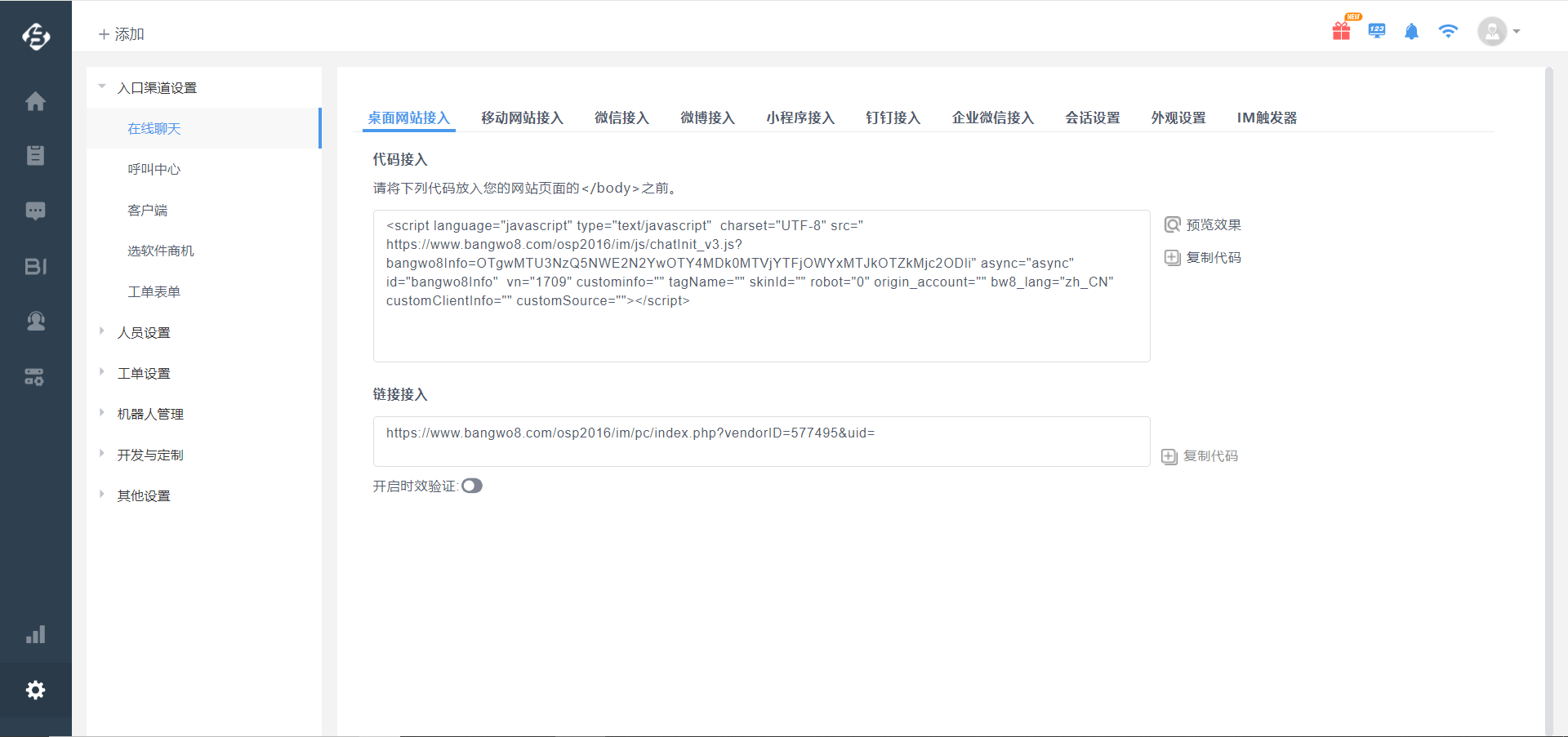1568x737 pixels.
Task: Collapse the 入口渠道设置 section
Action: click(157, 87)
